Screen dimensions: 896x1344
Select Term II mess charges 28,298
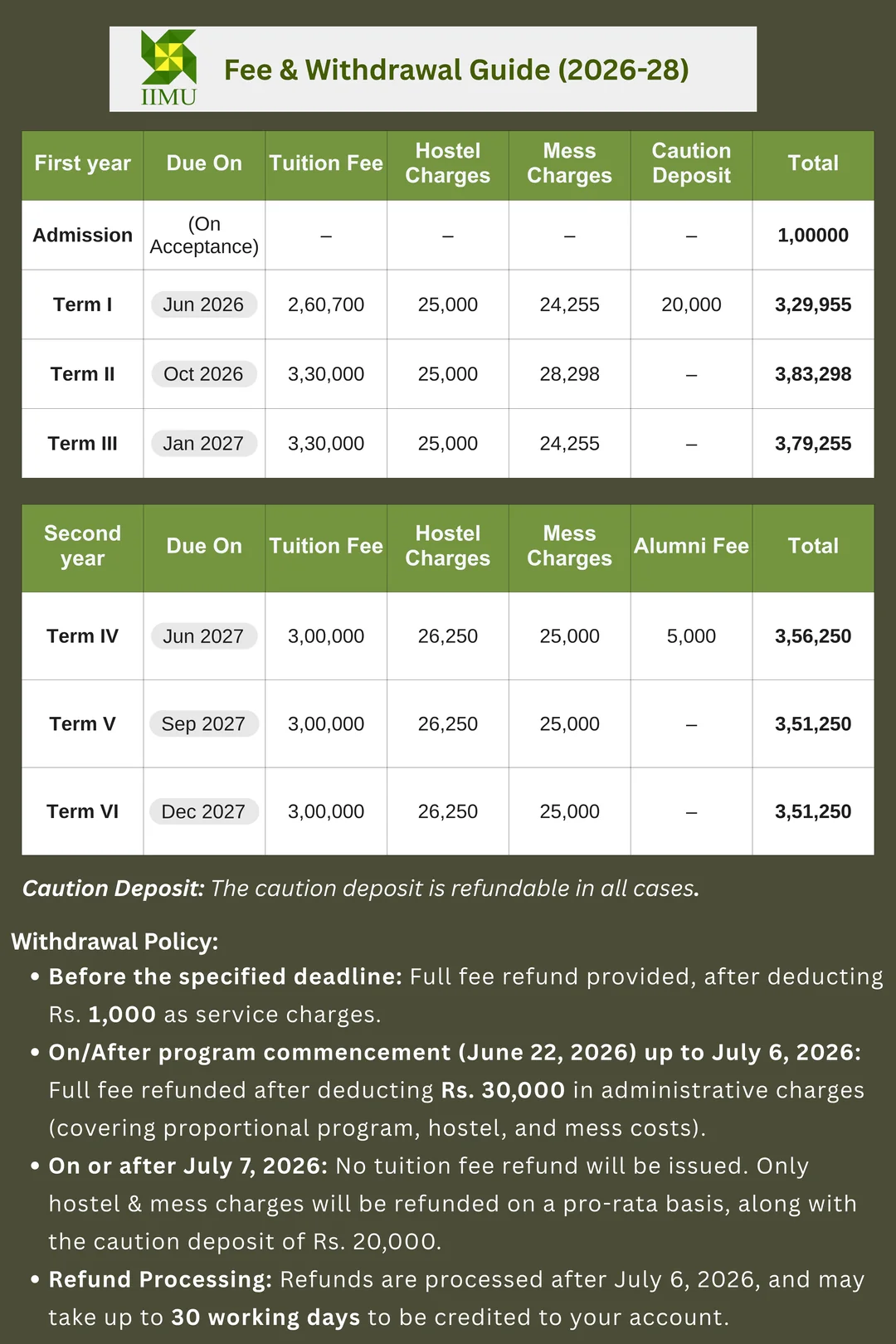tap(569, 374)
